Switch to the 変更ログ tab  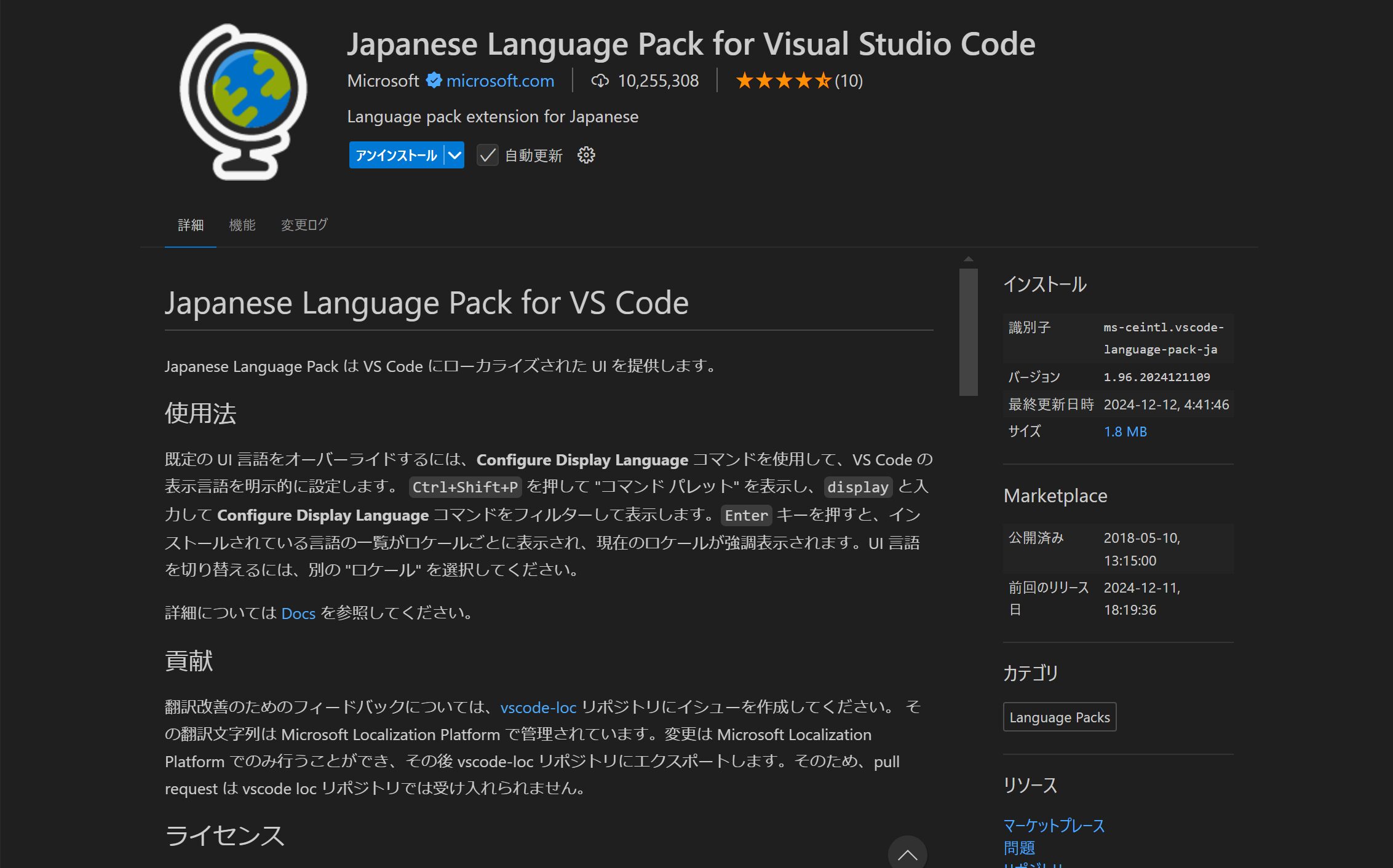click(304, 225)
